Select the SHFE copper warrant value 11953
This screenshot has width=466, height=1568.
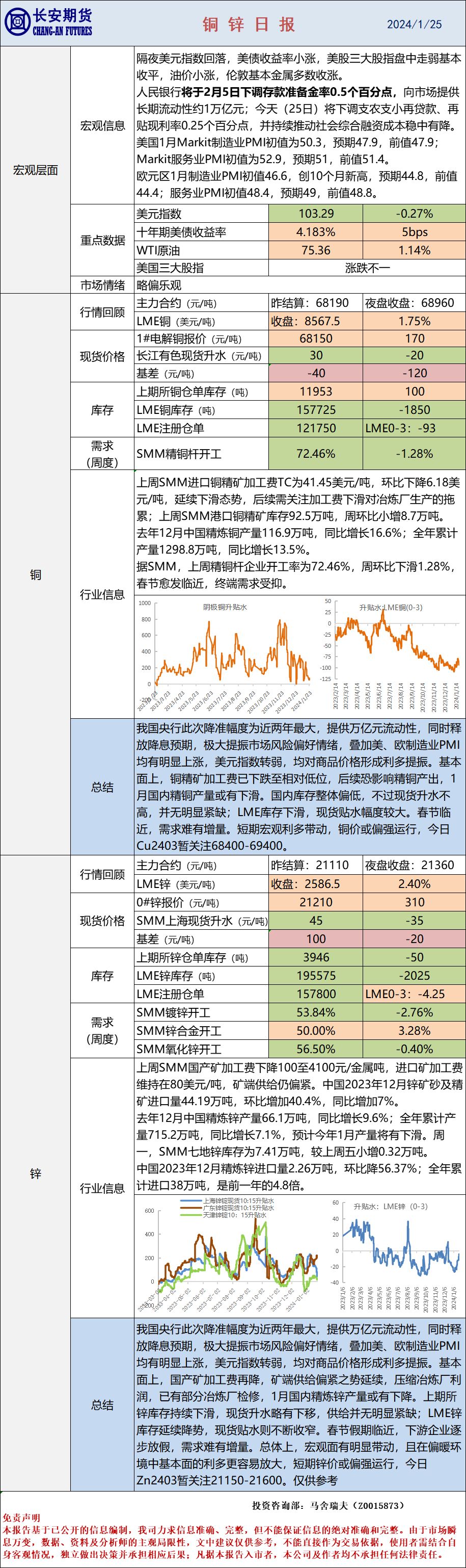[x=316, y=391]
